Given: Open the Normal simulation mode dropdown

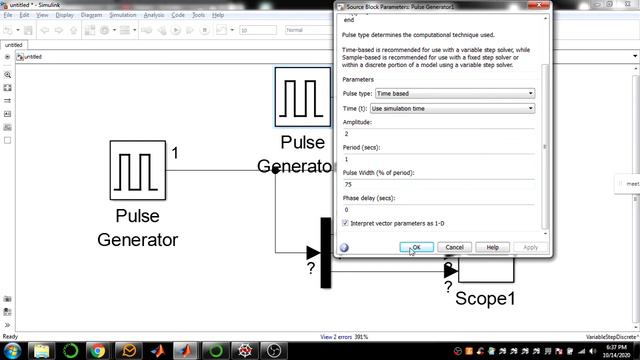Looking at the screenshot, I should click(x=308, y=30).
